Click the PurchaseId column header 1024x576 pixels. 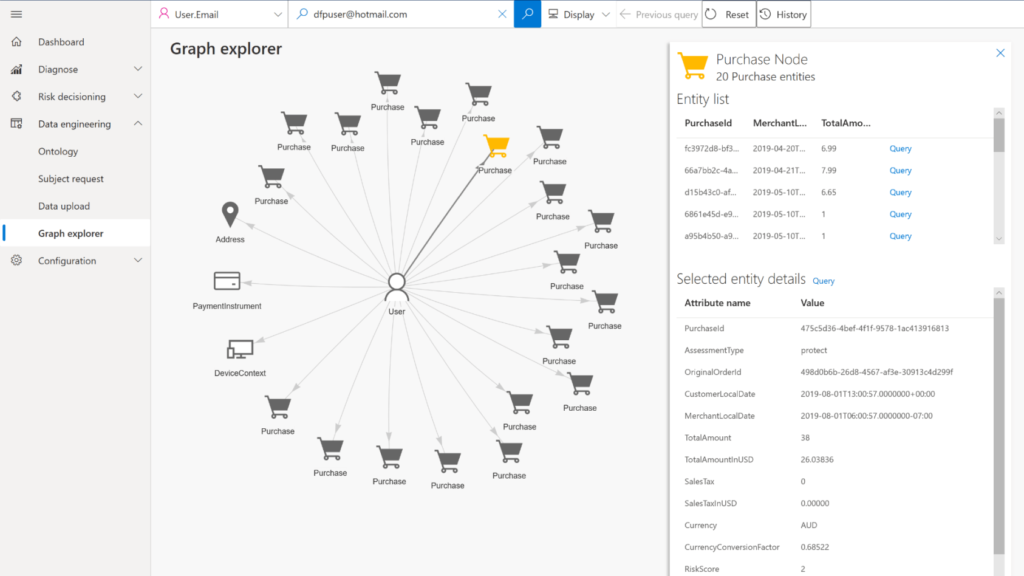click(x=708, y=123)
